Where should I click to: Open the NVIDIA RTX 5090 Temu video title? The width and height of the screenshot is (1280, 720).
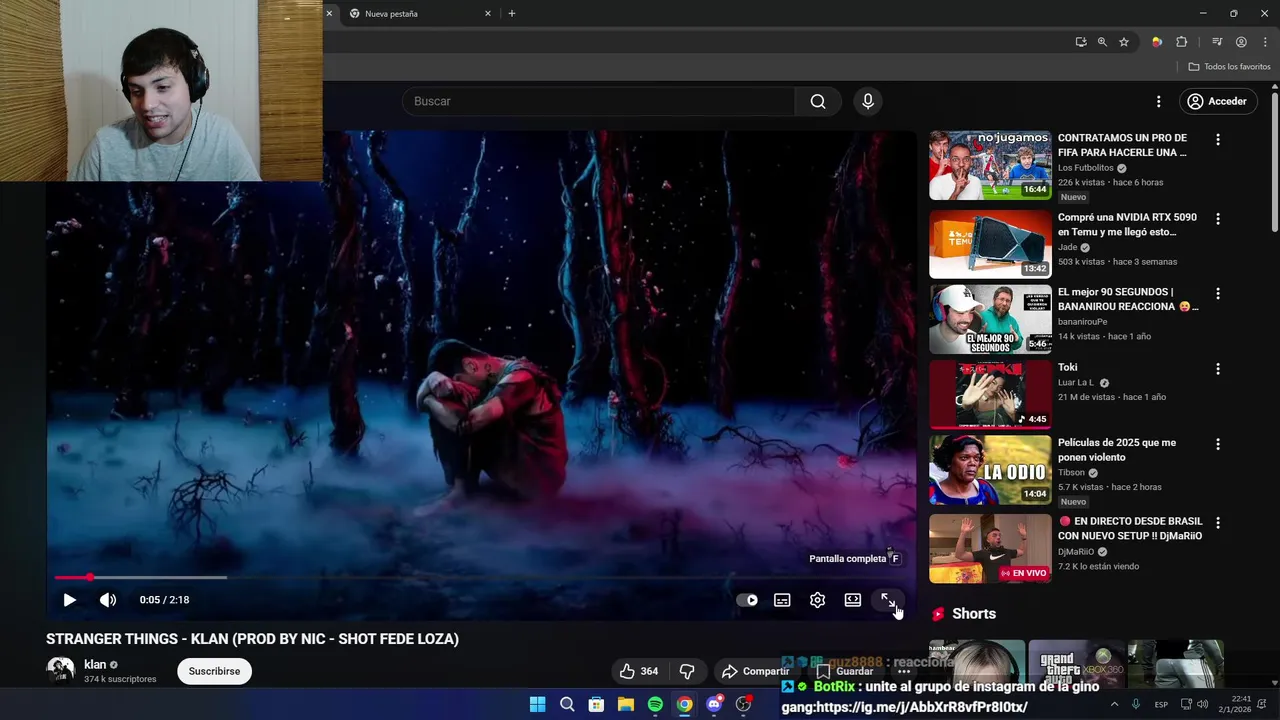pyautogui.click(x=1127, y=224)
